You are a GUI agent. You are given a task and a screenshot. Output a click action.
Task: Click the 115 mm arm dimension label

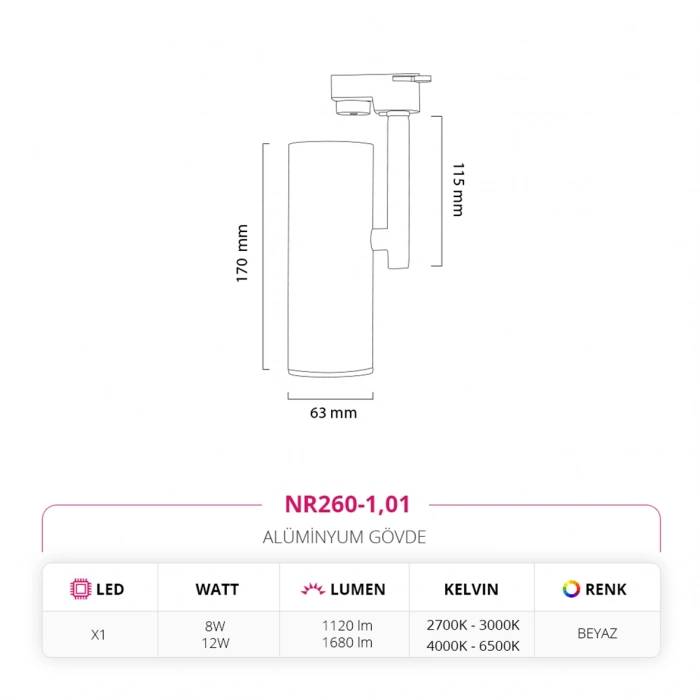[x=458, y=190]
